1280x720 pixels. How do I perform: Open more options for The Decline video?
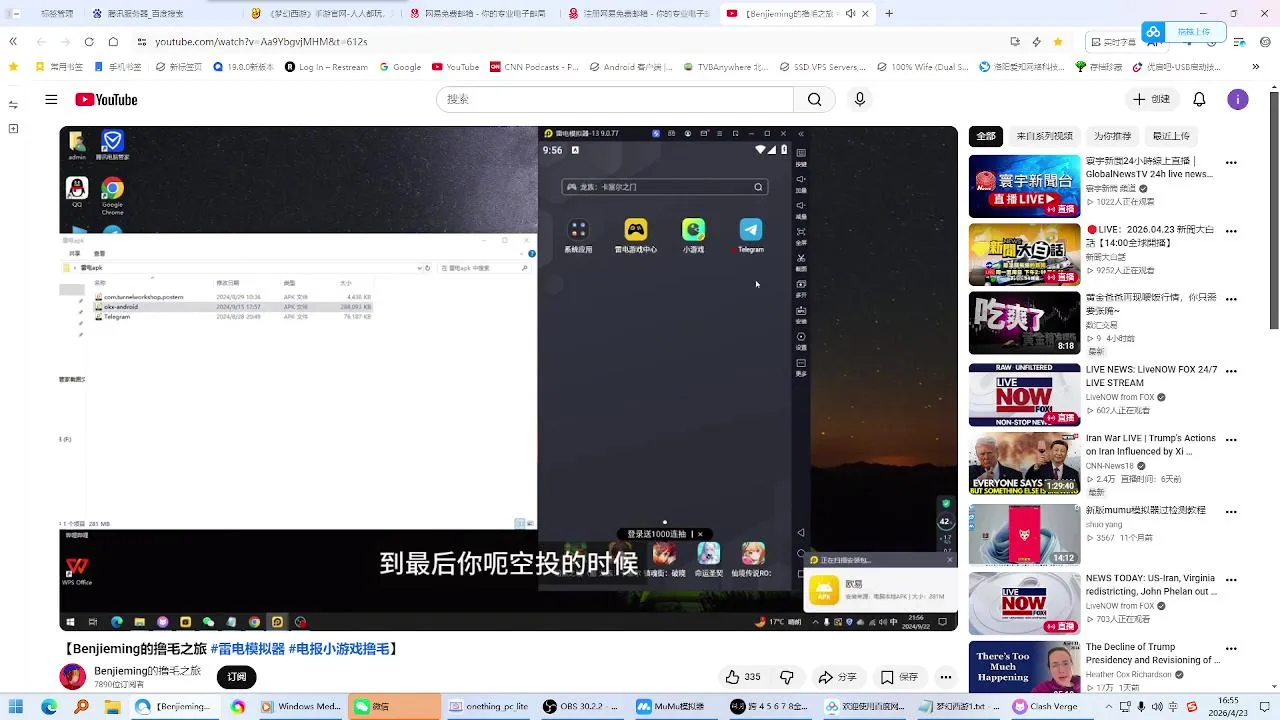[1231, 648]
